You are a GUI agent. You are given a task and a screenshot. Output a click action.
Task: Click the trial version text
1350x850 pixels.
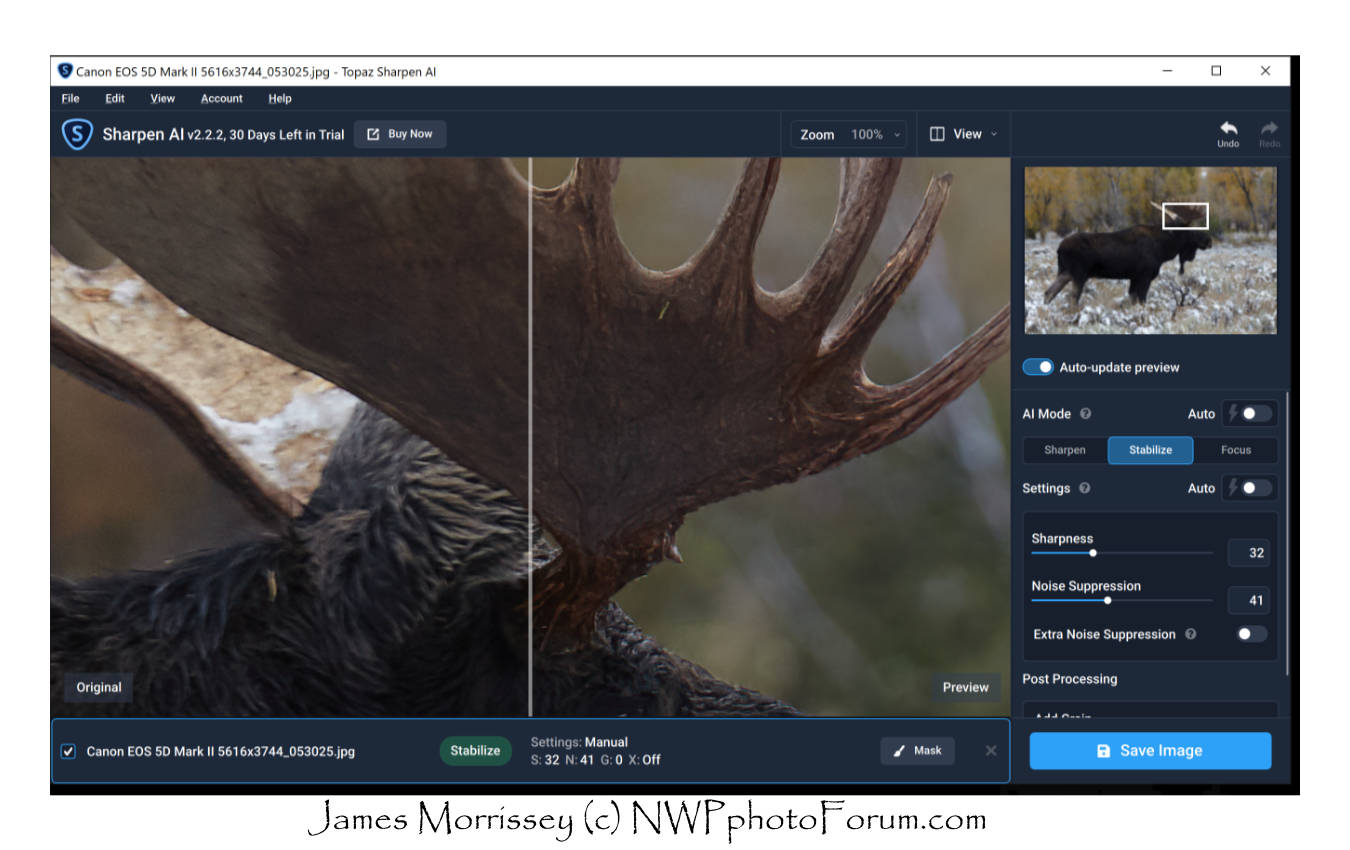[x=265, y=134]
